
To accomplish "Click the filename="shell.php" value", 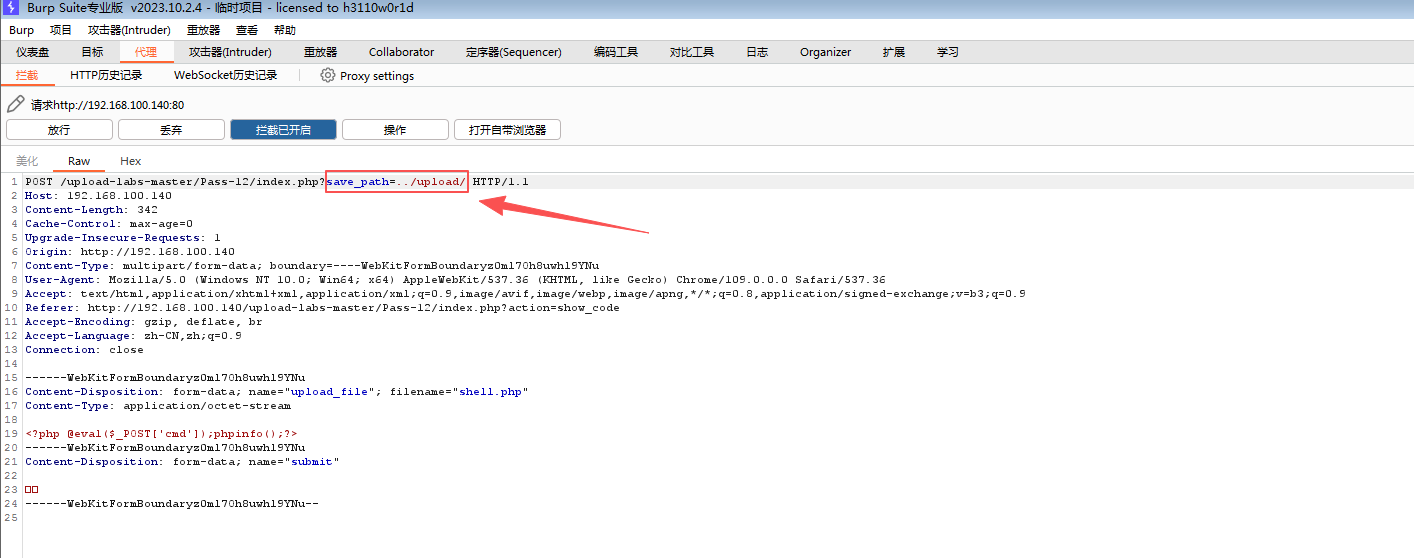I will (x=459, y=392).
